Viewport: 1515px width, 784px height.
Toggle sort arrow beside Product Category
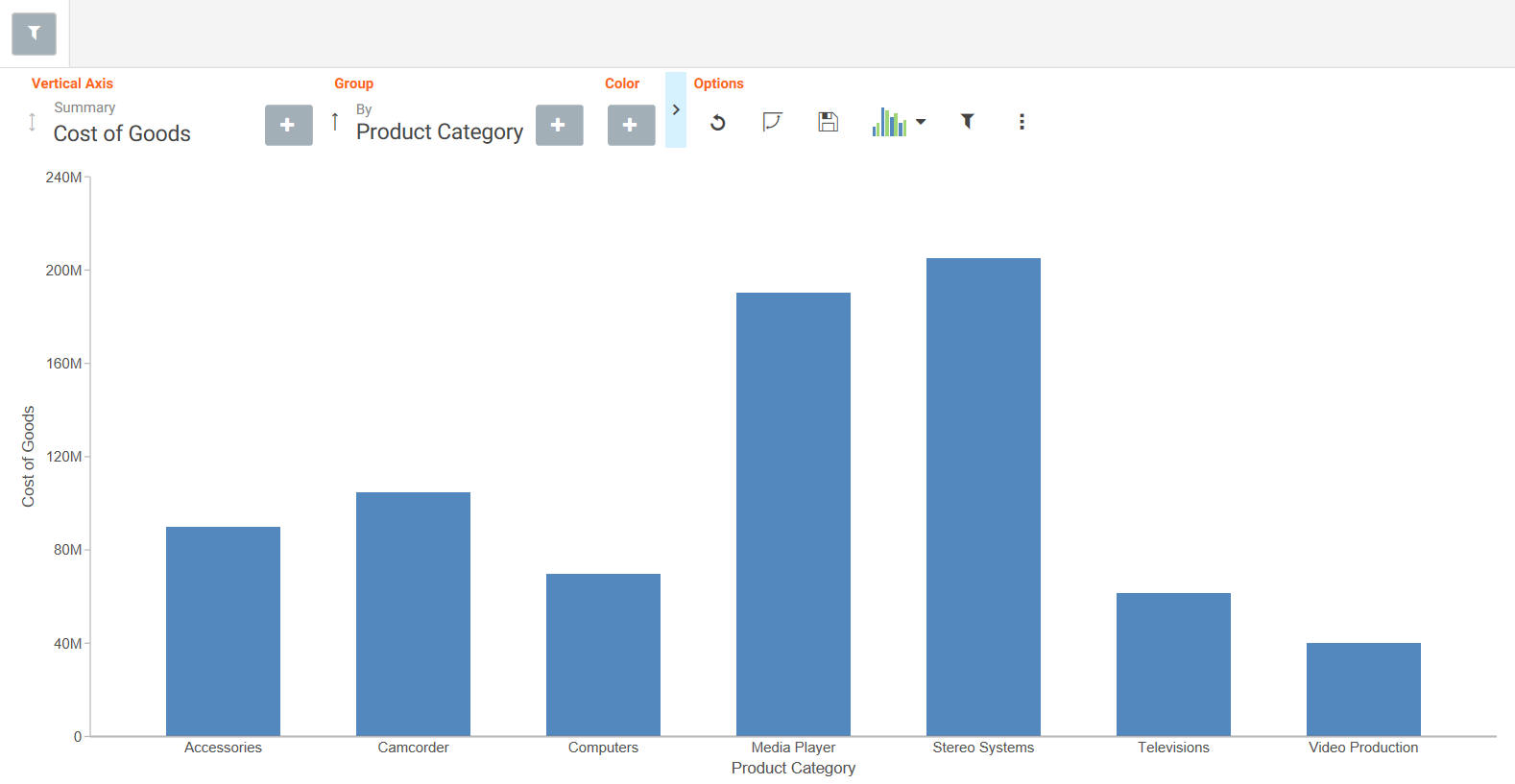[335, 122]
